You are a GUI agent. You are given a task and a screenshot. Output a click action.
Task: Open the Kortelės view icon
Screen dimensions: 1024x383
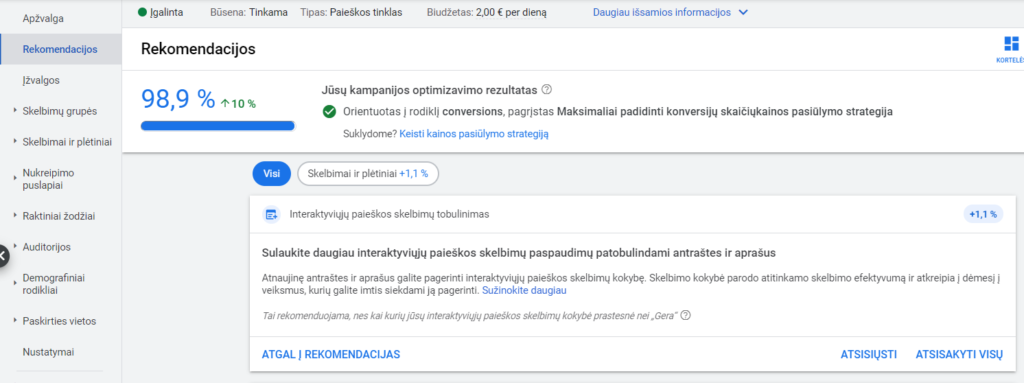(x=1011, y=44)
